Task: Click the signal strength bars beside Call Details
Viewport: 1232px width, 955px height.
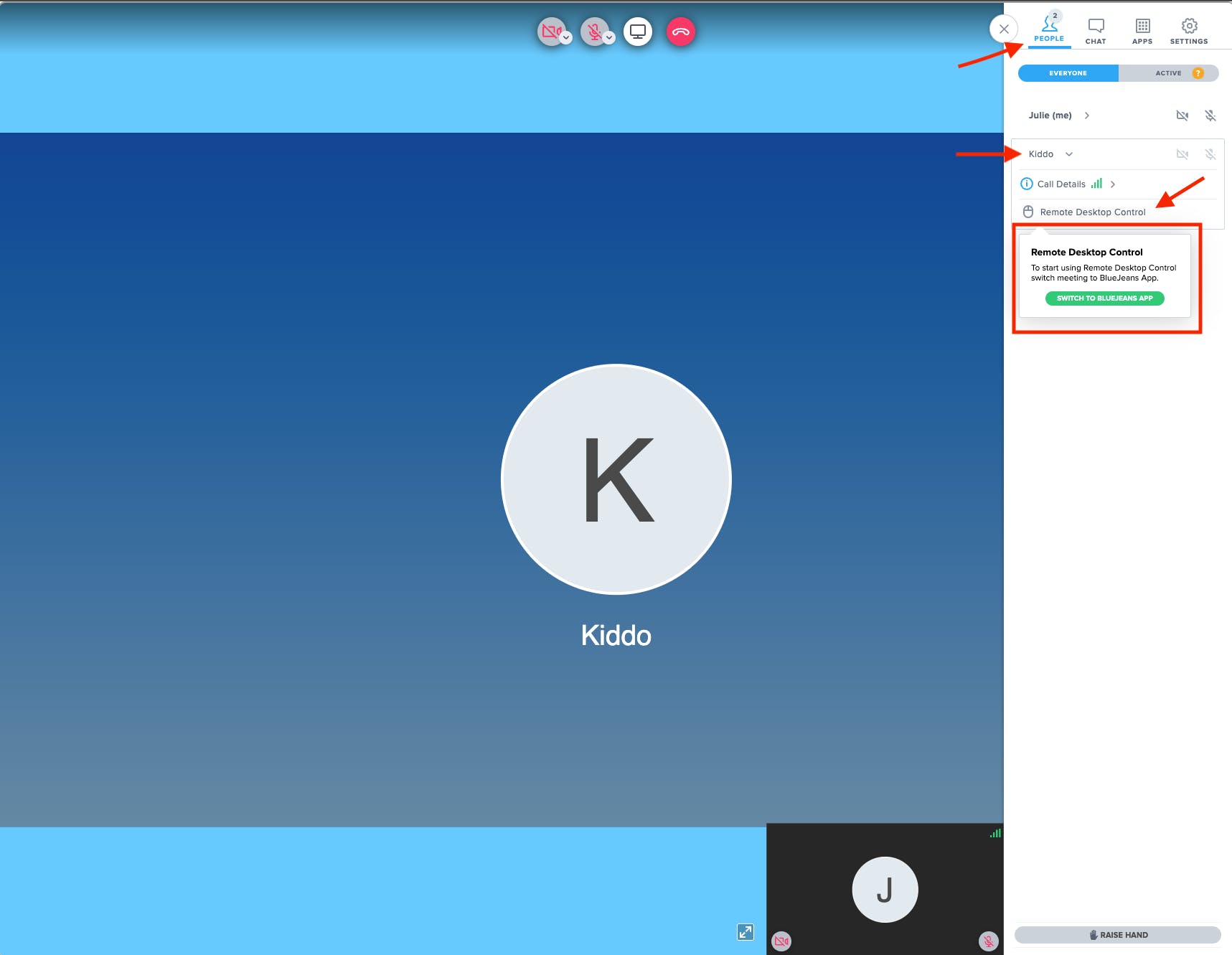Action: coord(1096,184)
